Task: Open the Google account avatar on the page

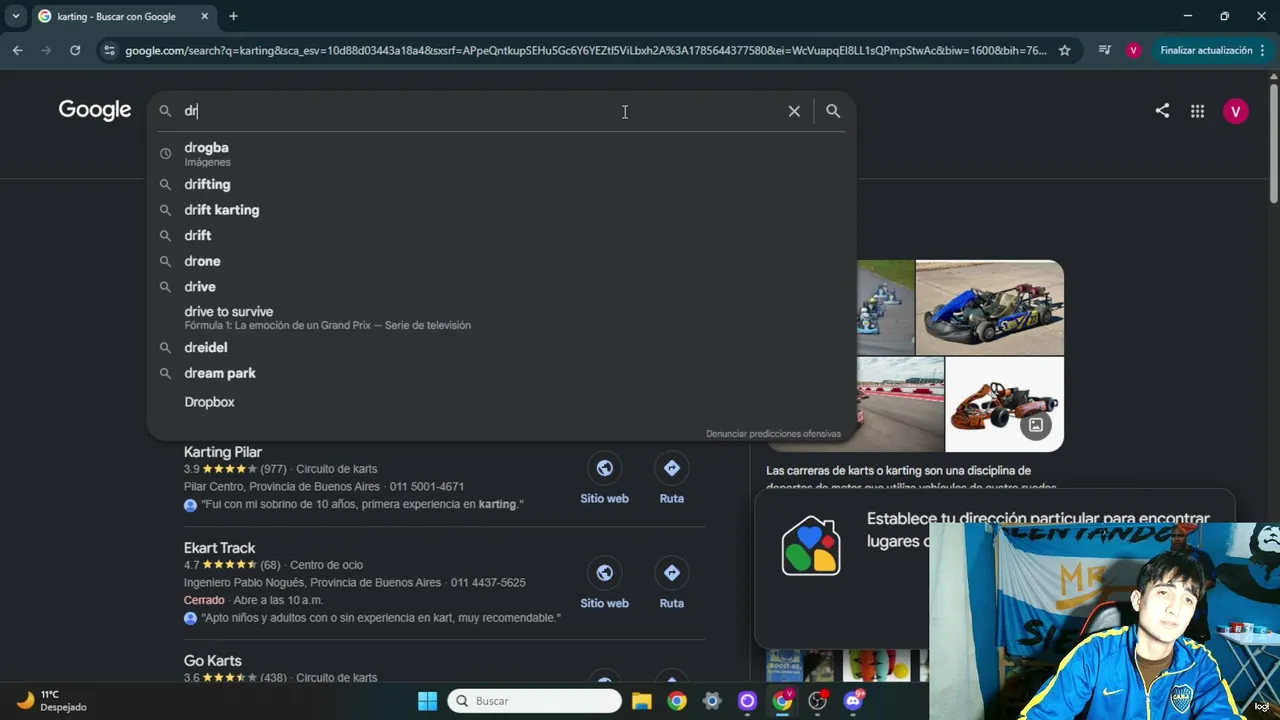Action: tap(1236, 112)
